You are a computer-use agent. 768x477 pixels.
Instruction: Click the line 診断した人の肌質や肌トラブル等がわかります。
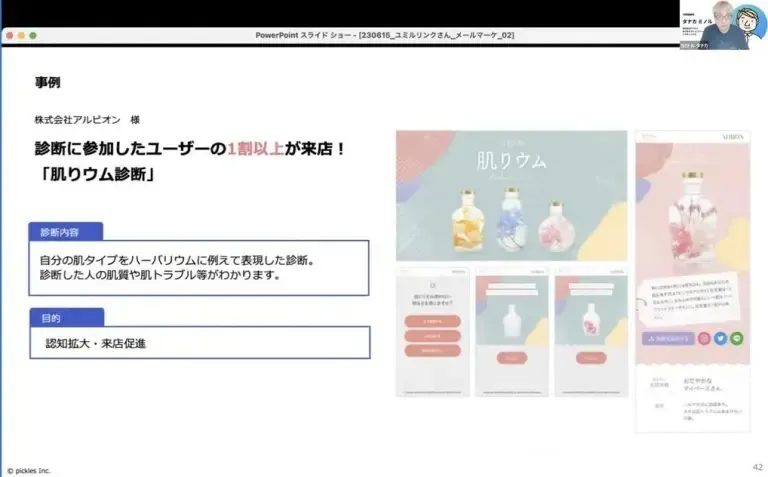point(161,275)
